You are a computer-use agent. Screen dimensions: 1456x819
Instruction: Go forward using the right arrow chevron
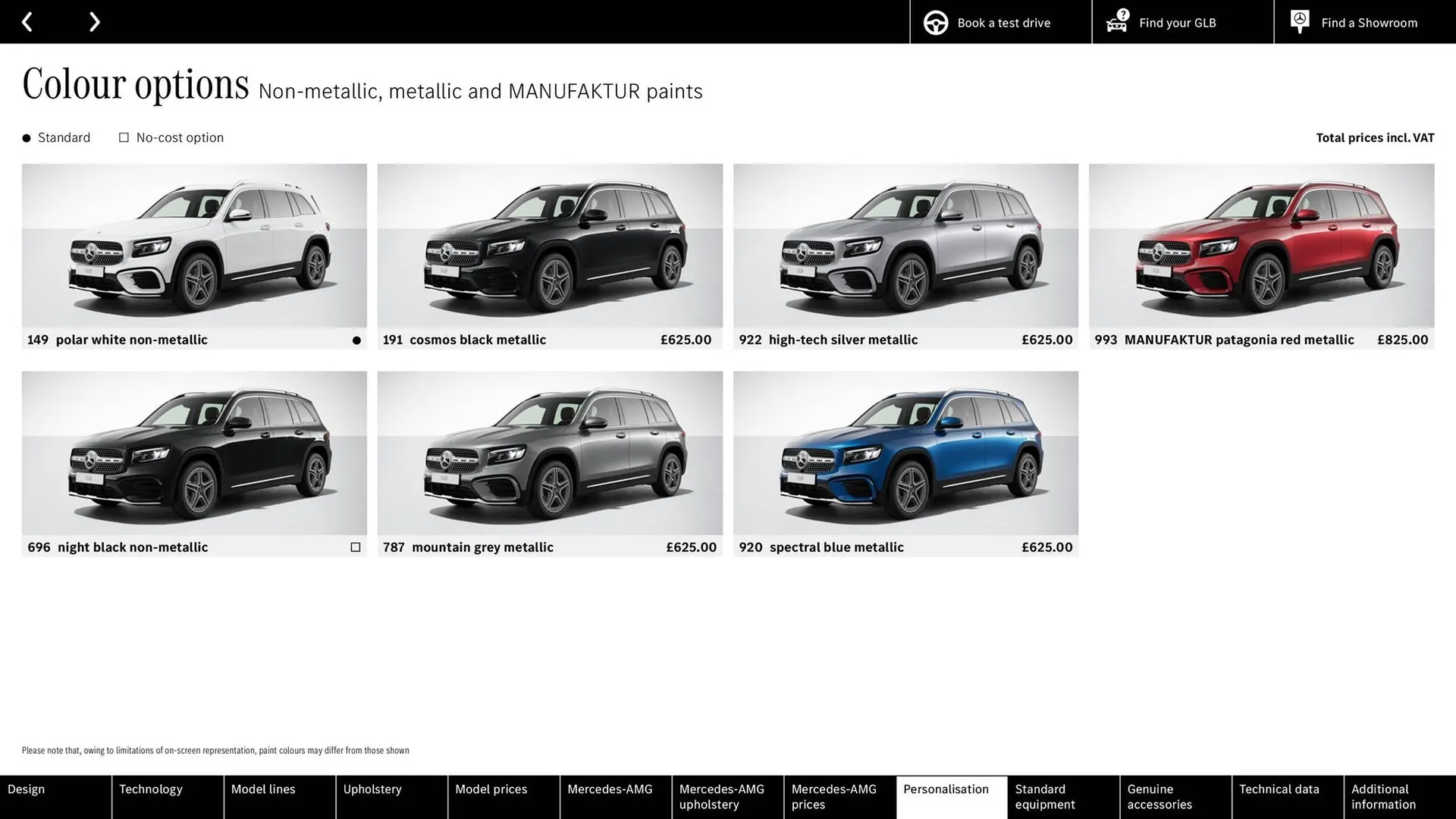94,21
